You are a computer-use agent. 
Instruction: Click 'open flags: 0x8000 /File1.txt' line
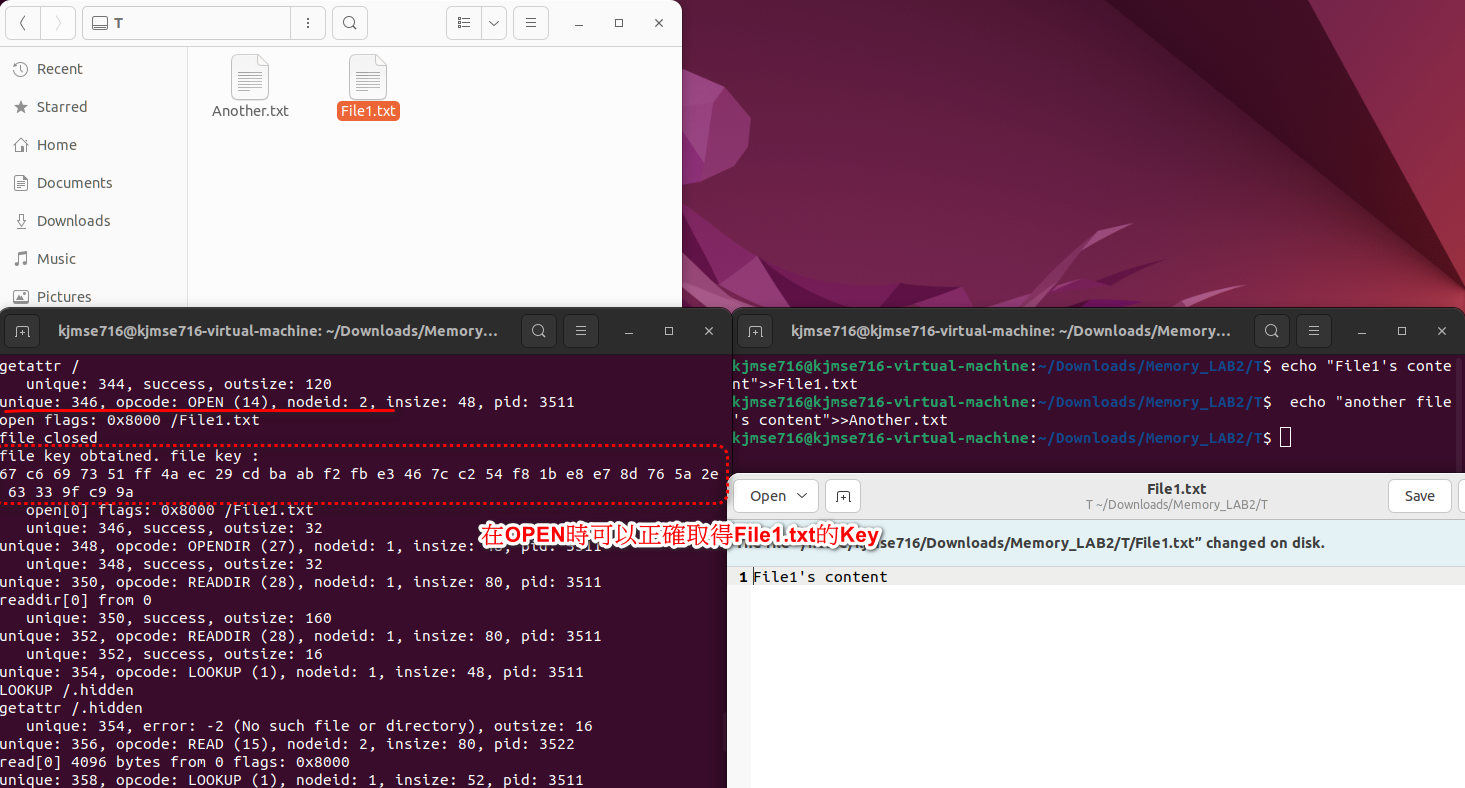130,420
